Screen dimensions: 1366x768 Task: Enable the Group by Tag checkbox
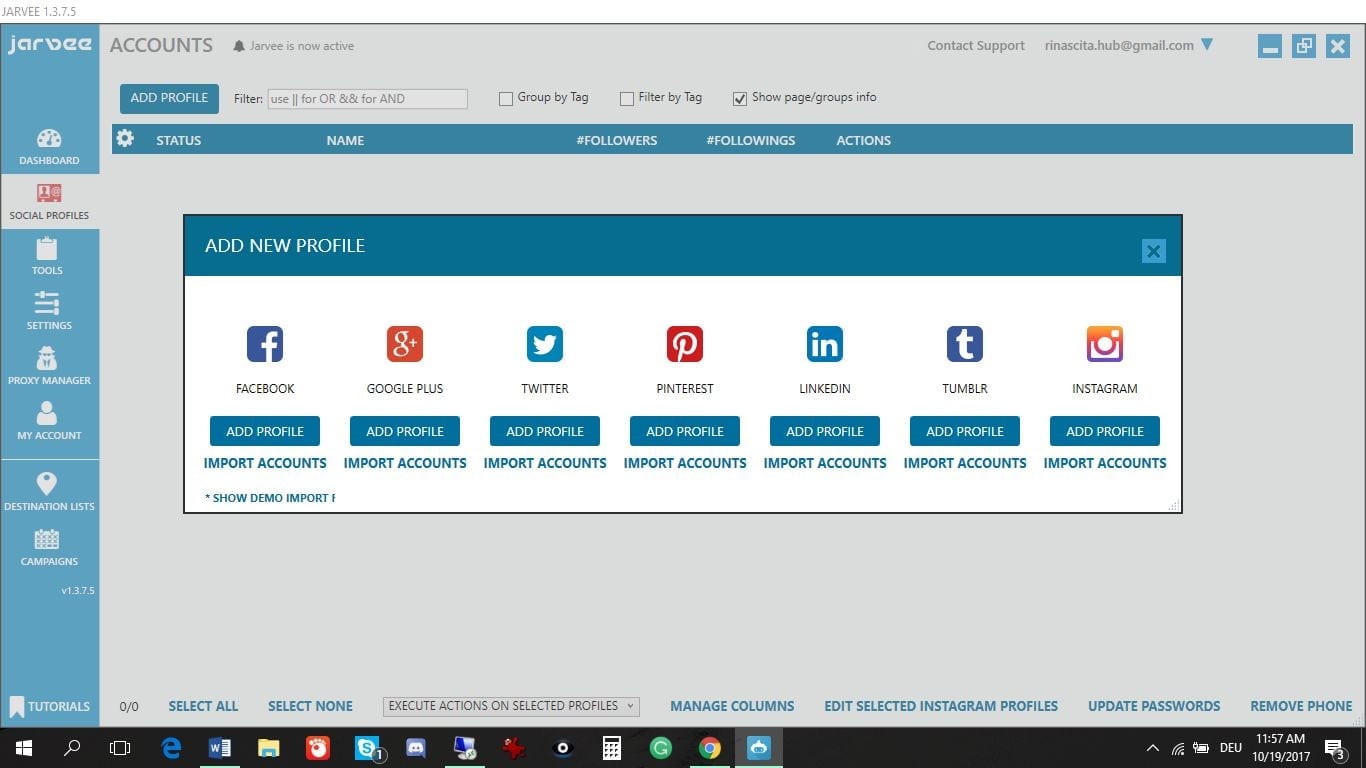pos(506,98)
